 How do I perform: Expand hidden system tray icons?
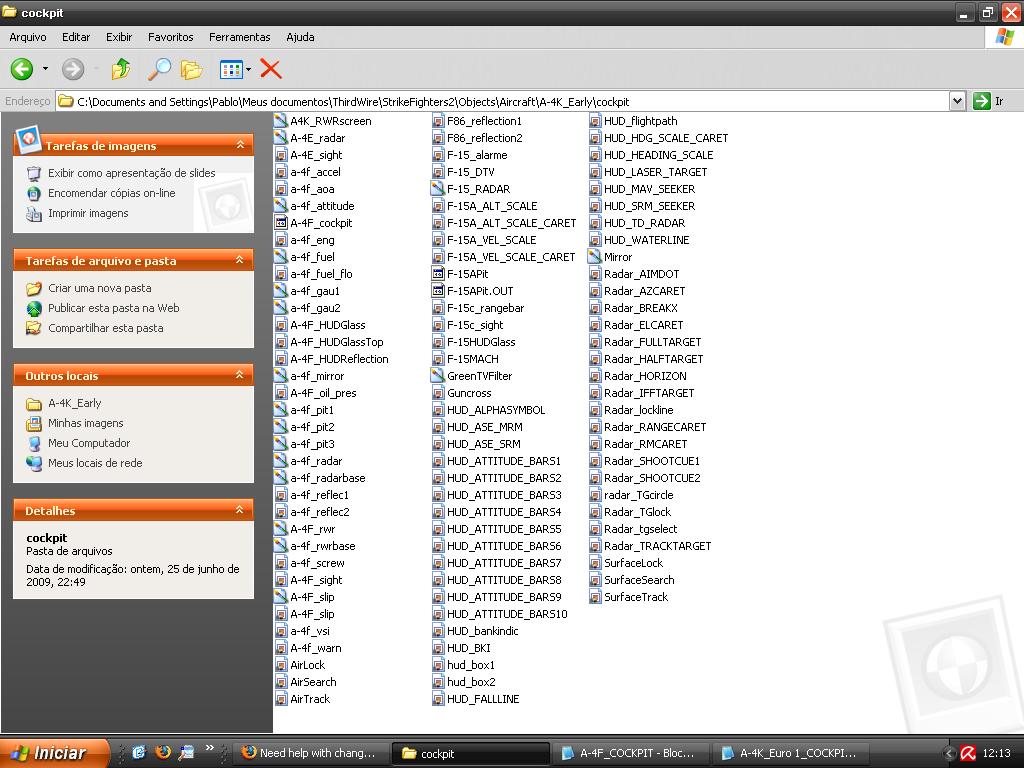click(950, 753)
